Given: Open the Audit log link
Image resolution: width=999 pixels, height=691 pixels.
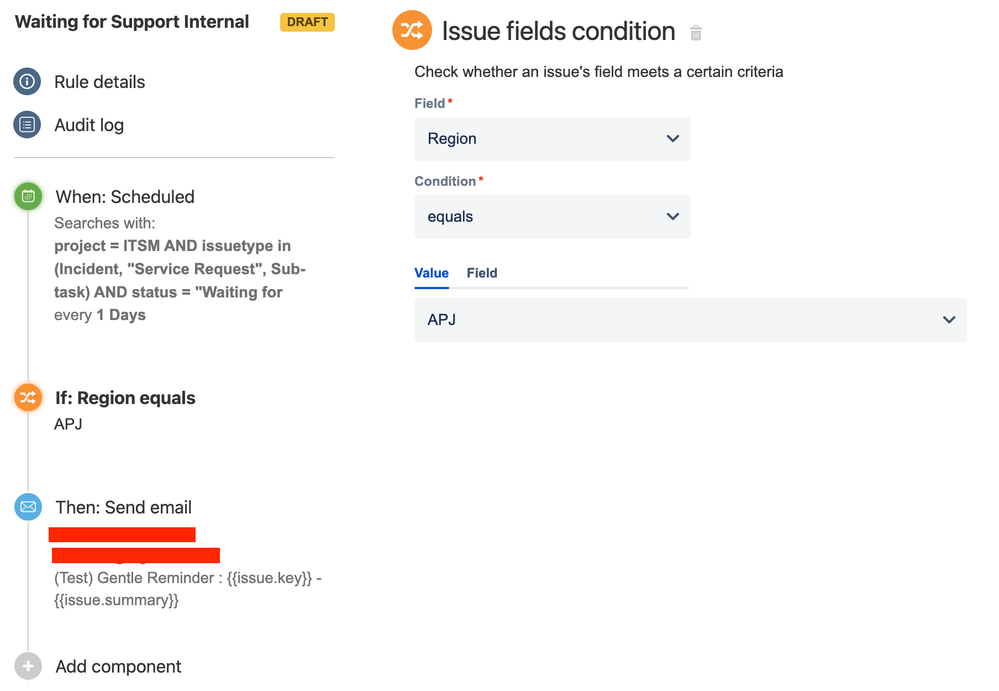Looking at the screenshot, I should (x=89, y=125).
